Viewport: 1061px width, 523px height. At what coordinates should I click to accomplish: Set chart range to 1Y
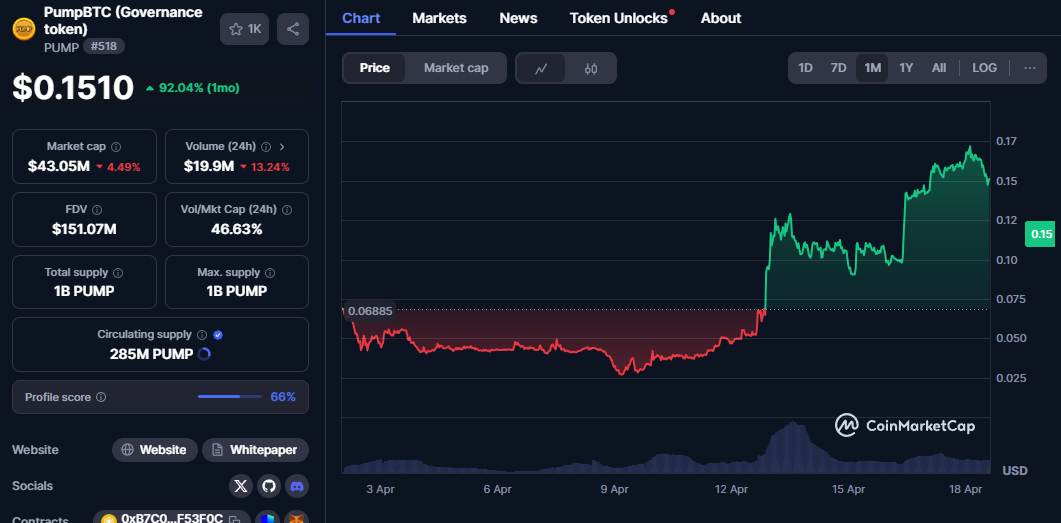[x=906, y=68]
